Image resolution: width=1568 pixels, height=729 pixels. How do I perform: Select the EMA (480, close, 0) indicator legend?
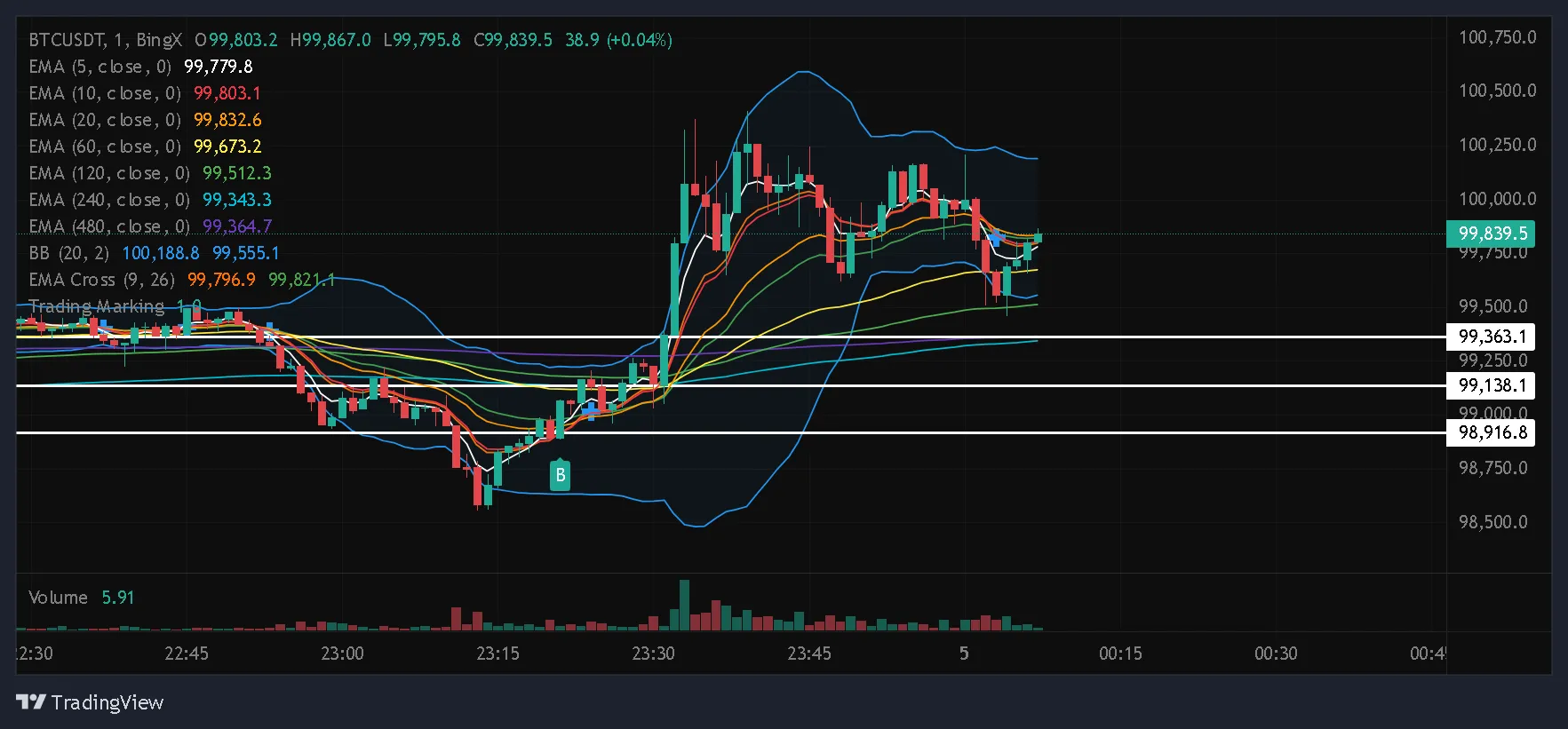(109, 226)
